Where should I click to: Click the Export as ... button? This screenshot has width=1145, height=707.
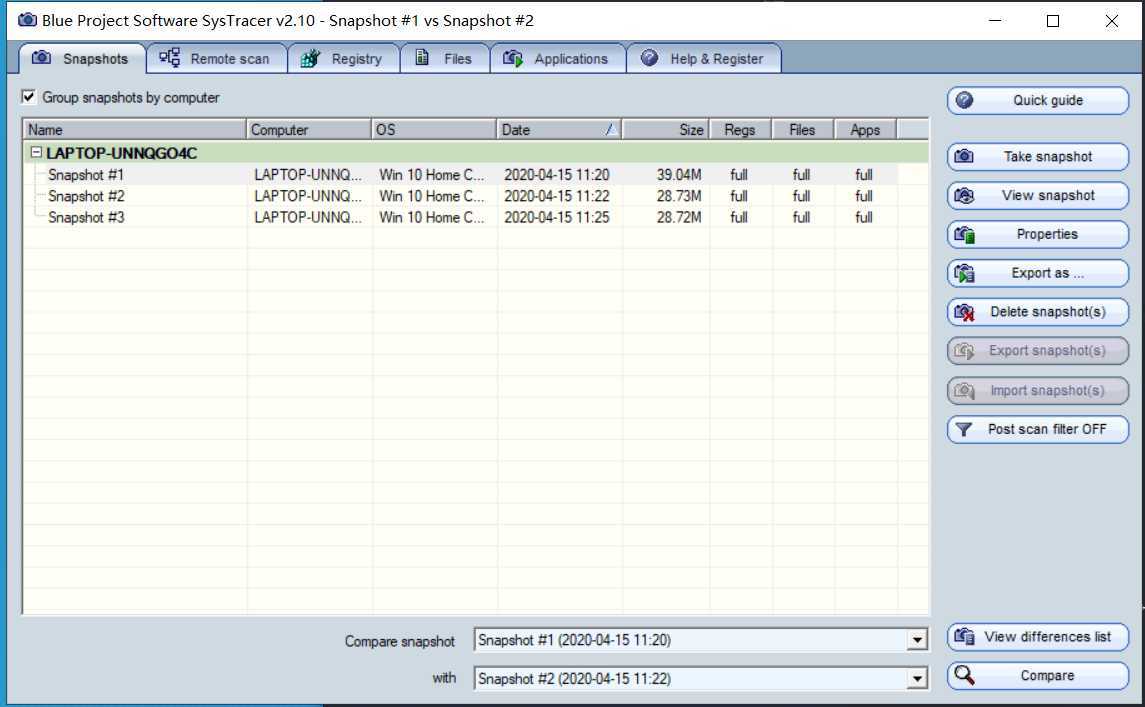[1038, 273]
